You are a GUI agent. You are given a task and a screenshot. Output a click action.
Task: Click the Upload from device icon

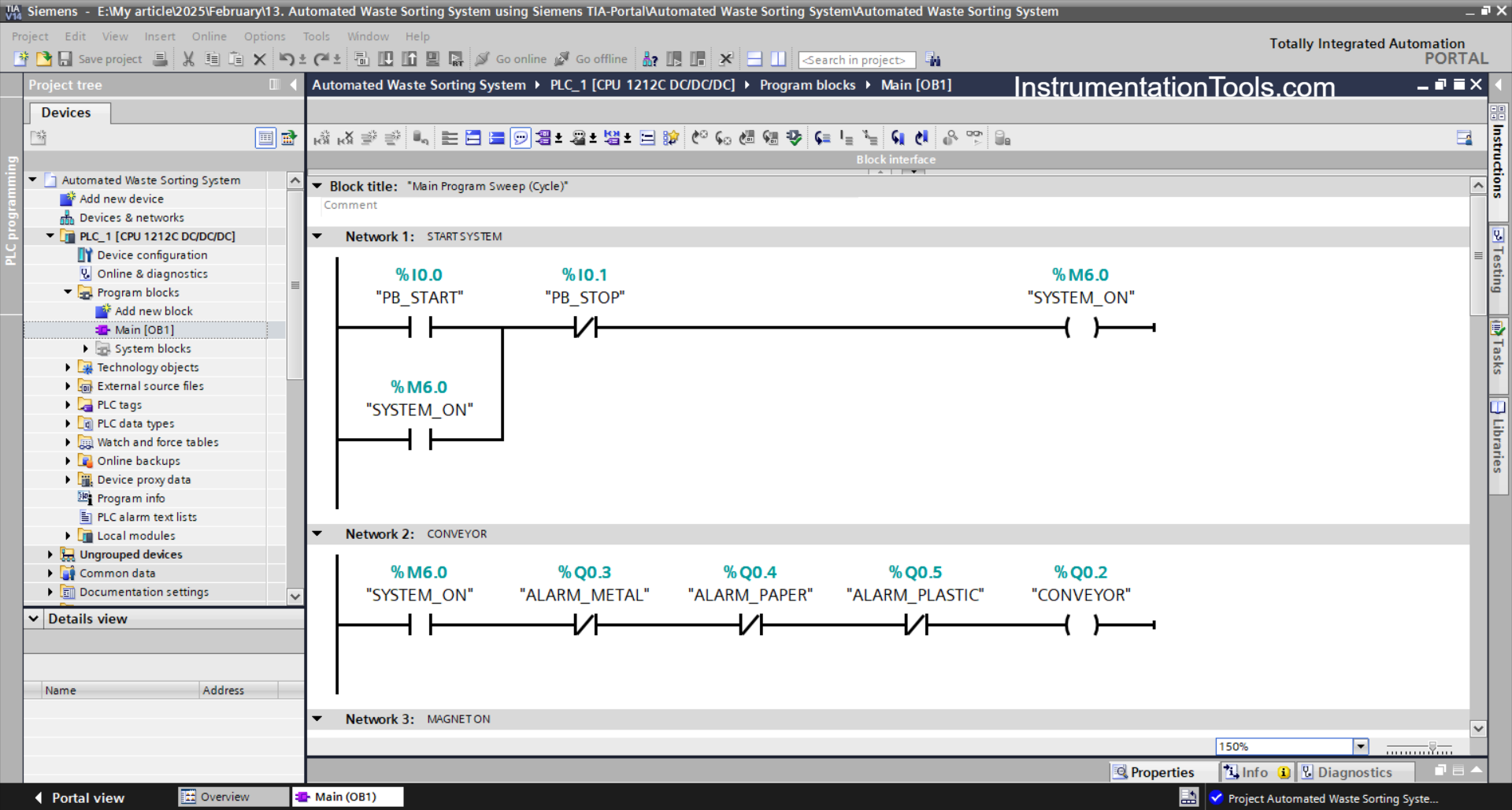pos(409,59)
